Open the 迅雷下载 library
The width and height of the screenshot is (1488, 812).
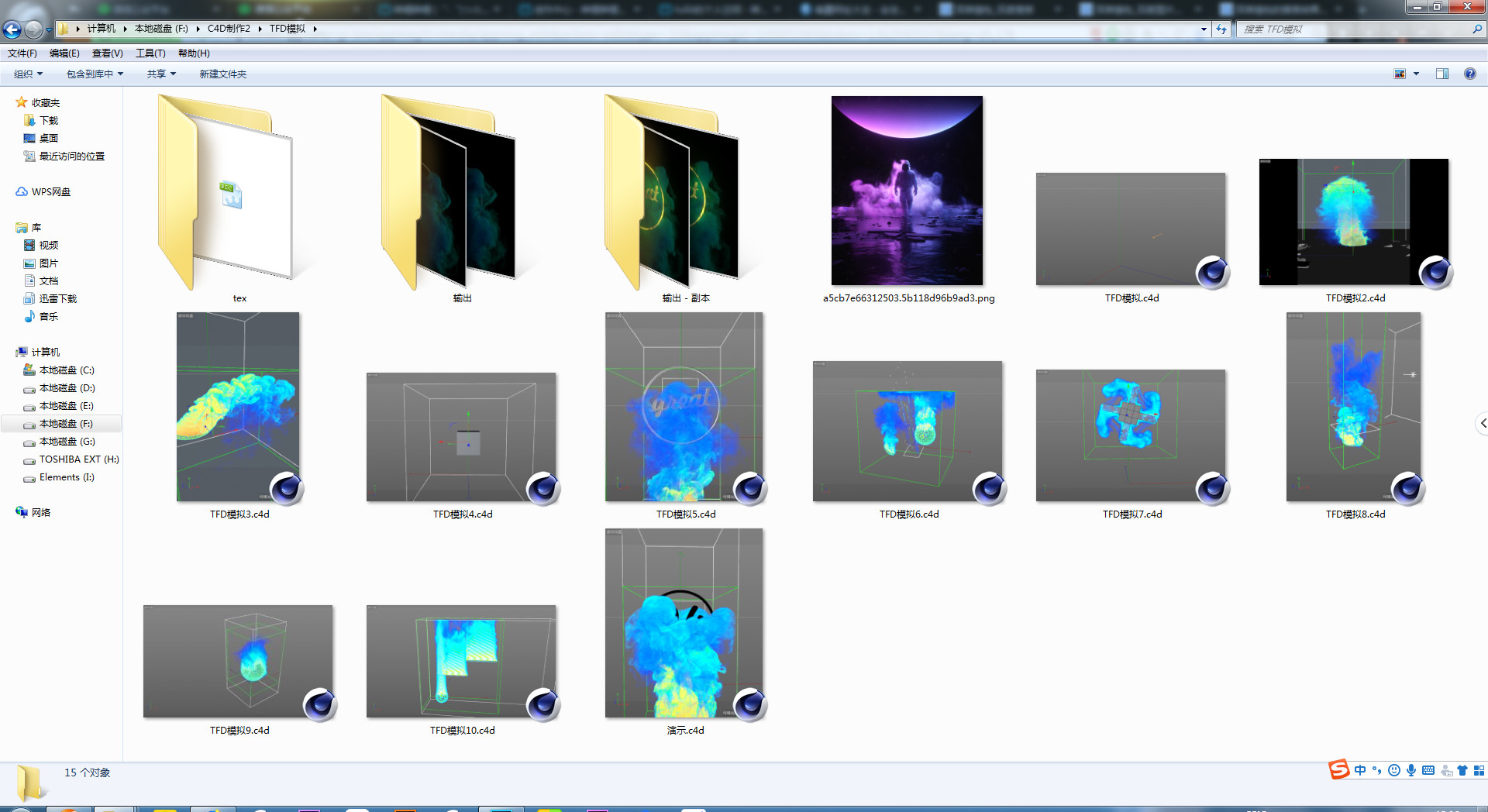point(58,298)
